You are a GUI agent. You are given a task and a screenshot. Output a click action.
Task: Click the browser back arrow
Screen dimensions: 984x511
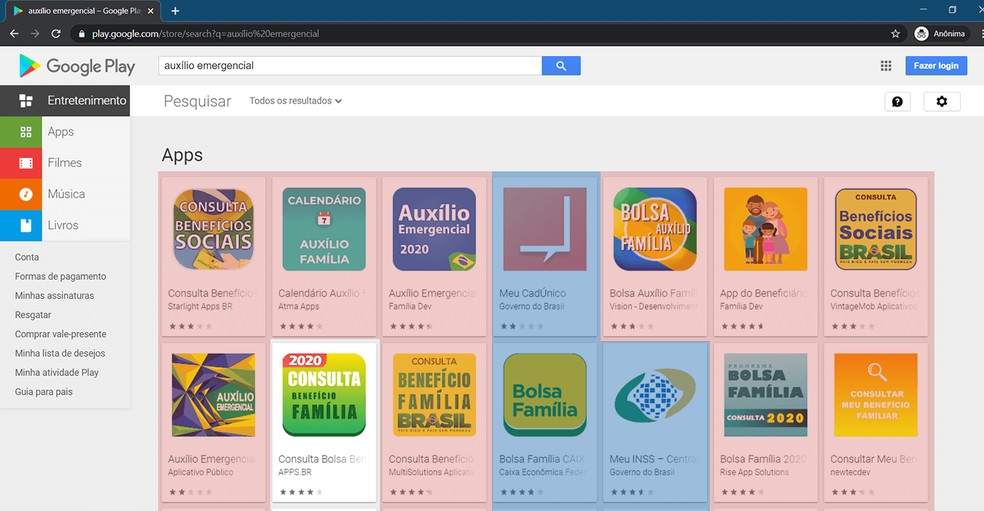[14, 33]
